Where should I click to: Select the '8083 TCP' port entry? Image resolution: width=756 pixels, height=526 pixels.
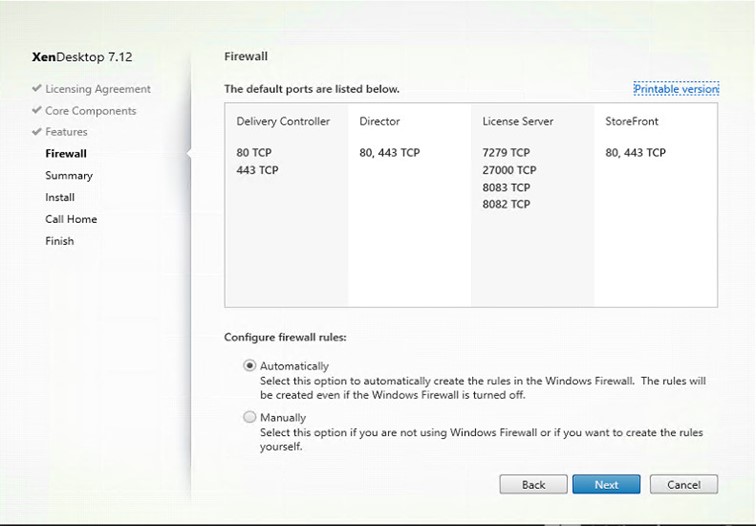pyautogui.click(x=506, y=187)
